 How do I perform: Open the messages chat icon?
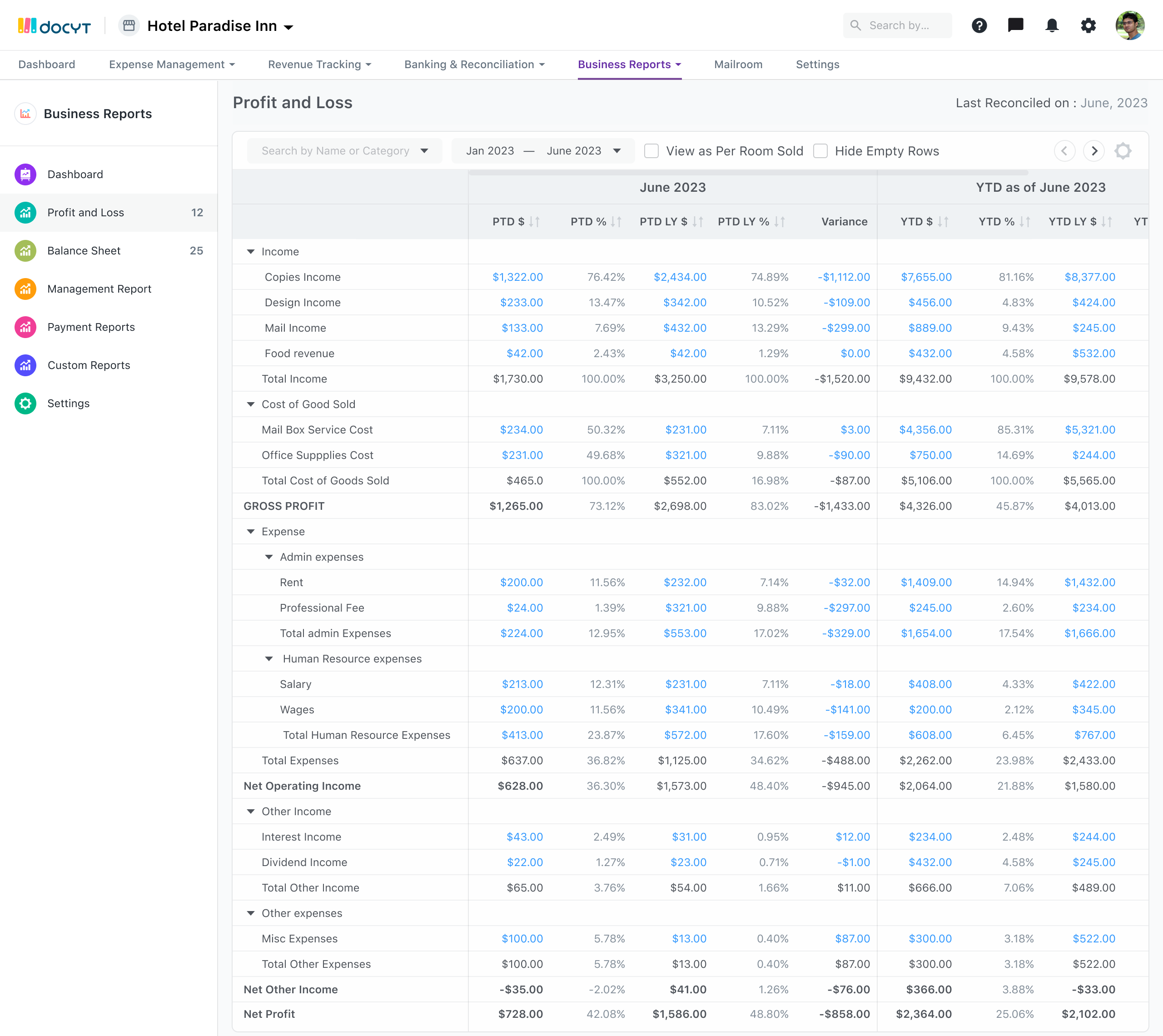pyautogui.click(x=1015, y=25)
